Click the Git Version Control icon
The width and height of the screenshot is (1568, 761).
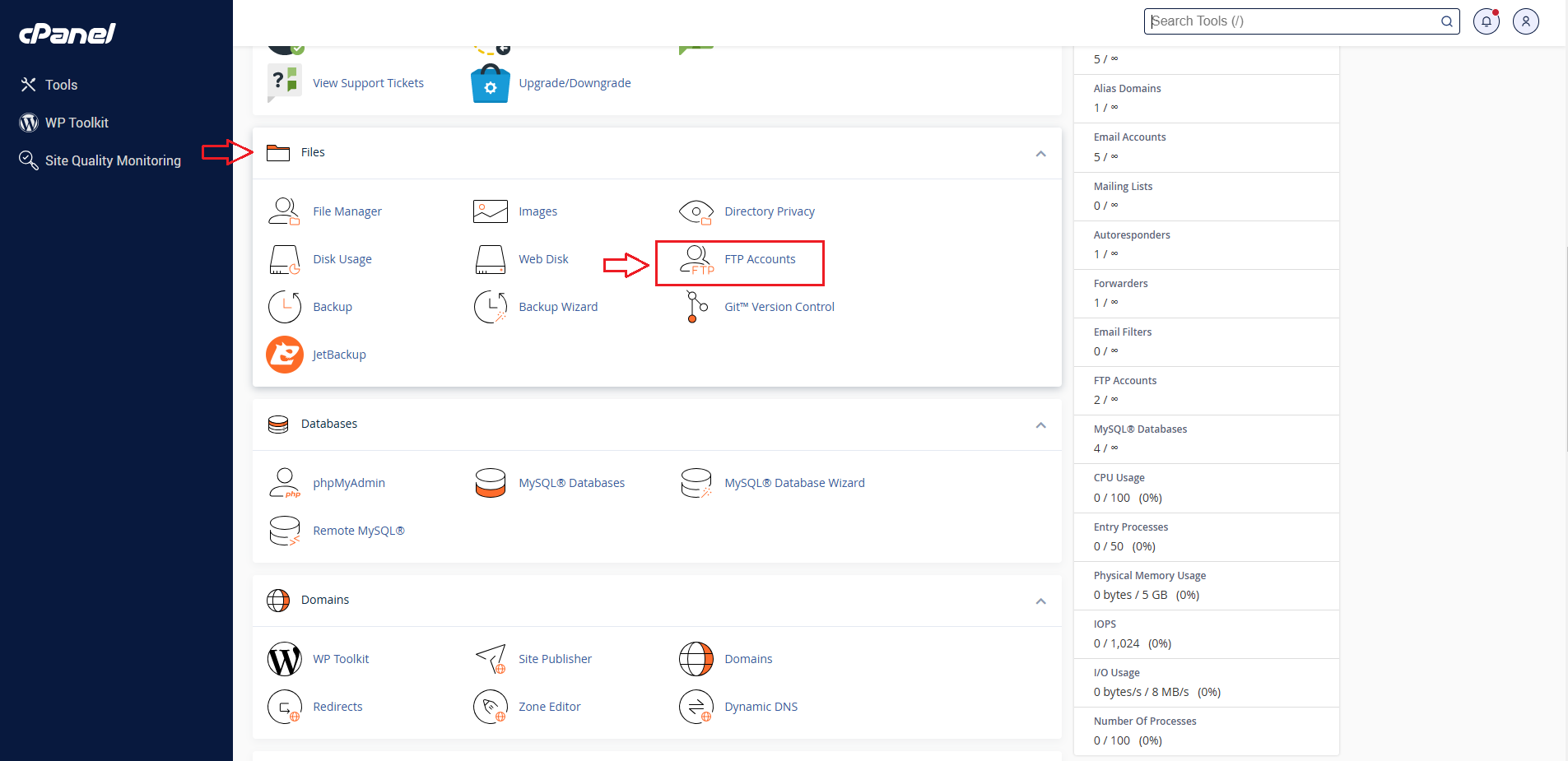pyautogui.click(x=696, y=307)
